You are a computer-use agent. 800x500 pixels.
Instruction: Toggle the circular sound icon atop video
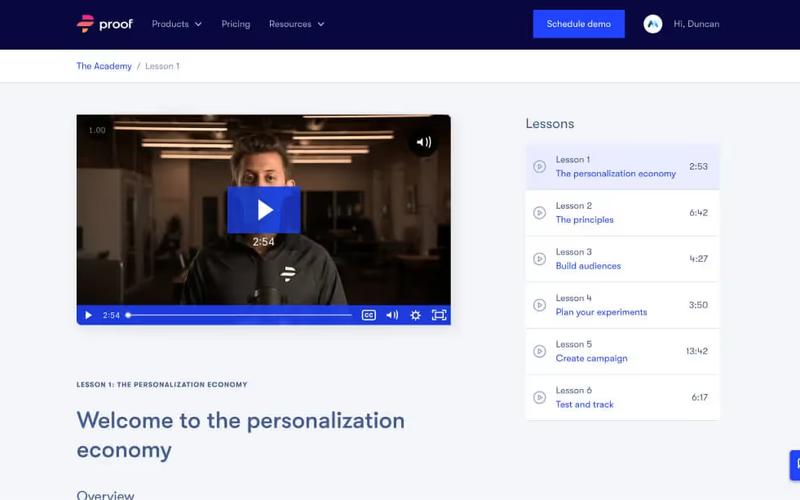point(423,142)
